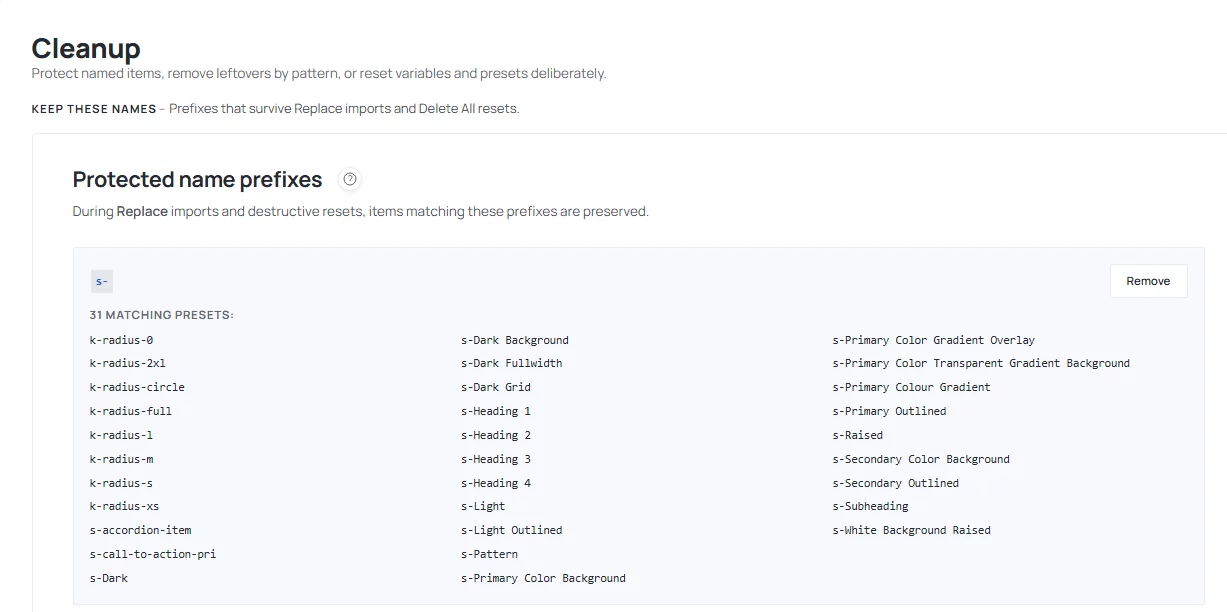Click the s-Raised preset
The height and width of the screenshot is (612, 1227).
(x=858, y=435)
